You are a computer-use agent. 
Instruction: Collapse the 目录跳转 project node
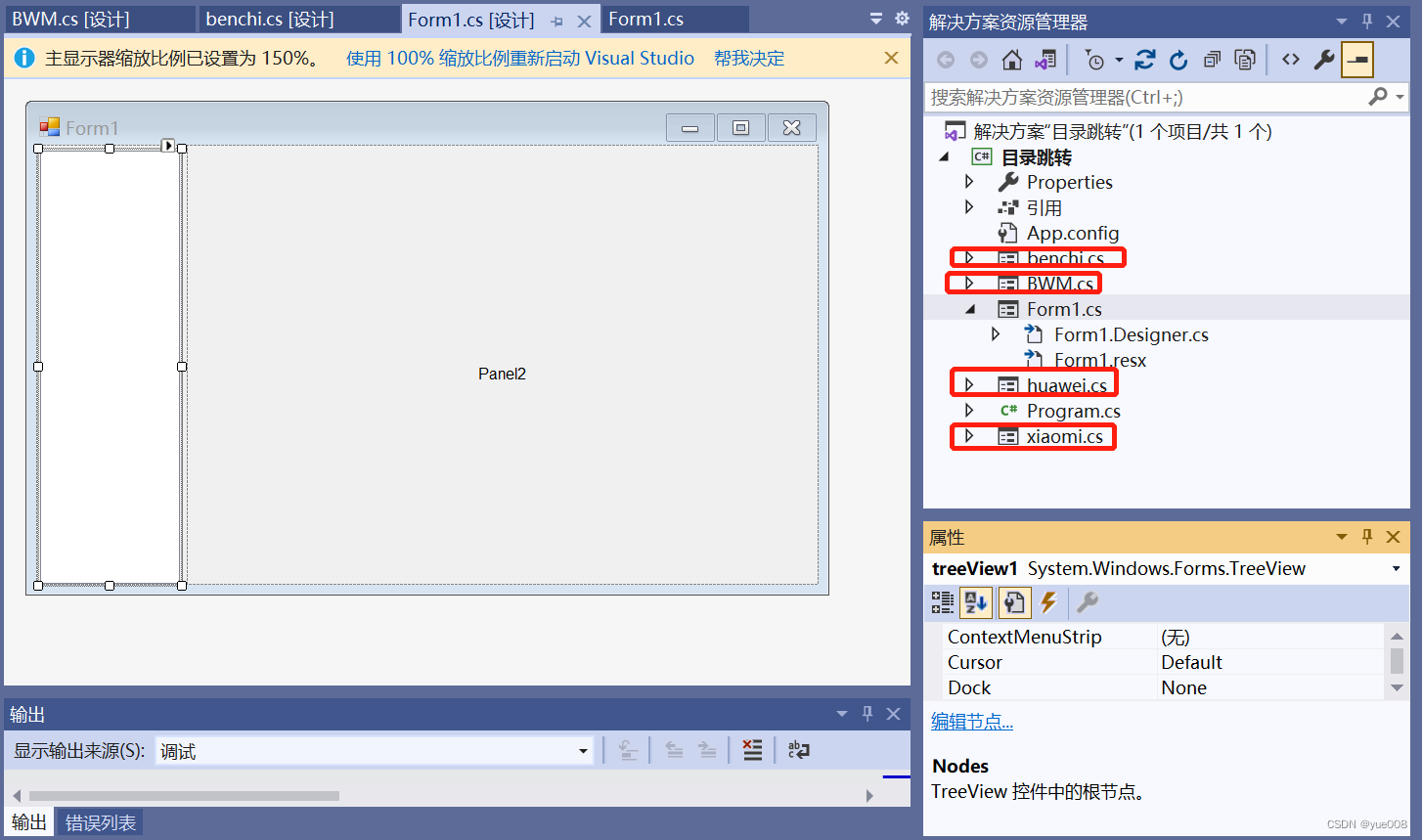(945, 157)
